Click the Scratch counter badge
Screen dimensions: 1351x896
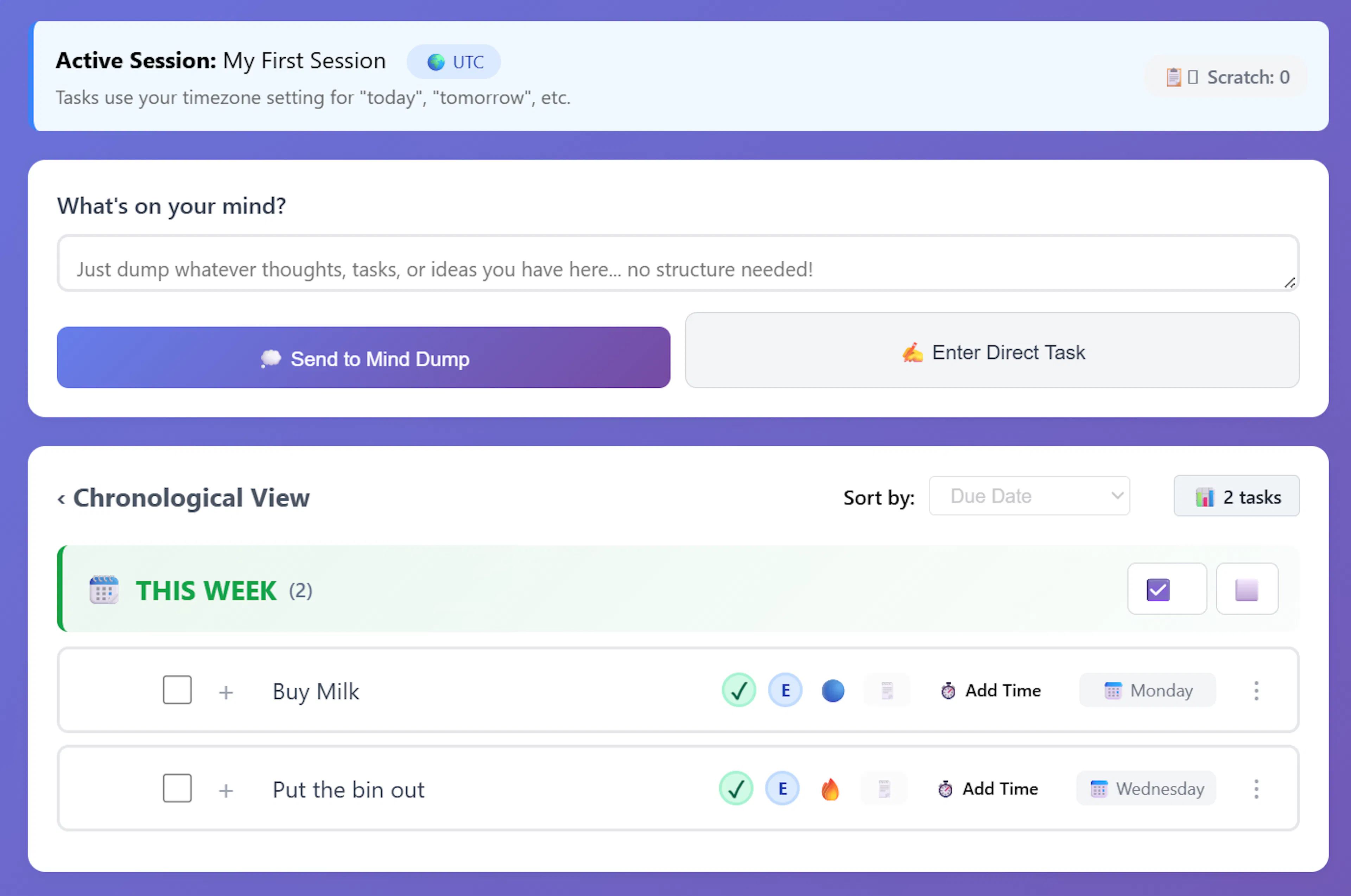(1226, 77)
